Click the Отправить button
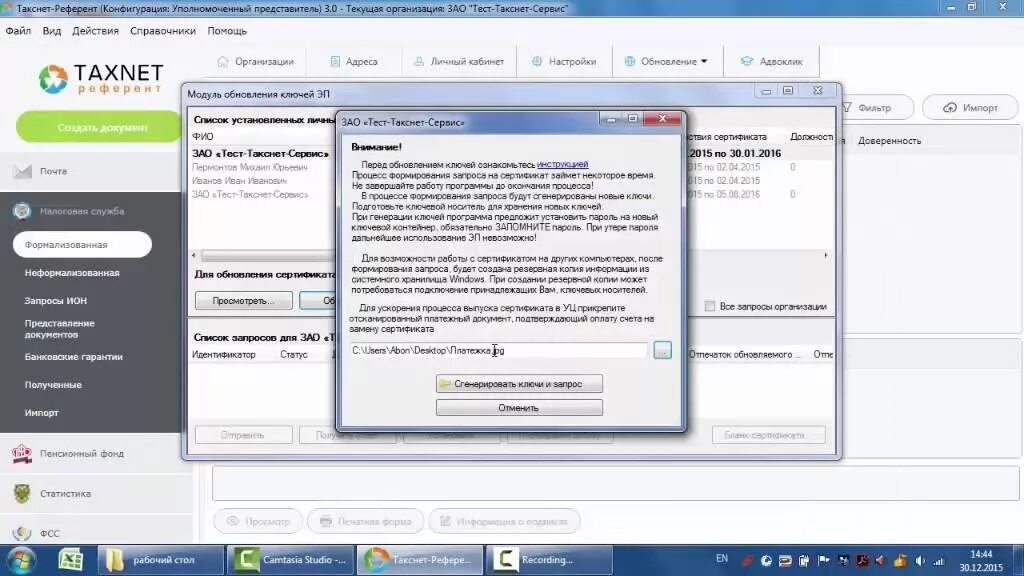This screenshot has height=576, width=1024. 243,435
